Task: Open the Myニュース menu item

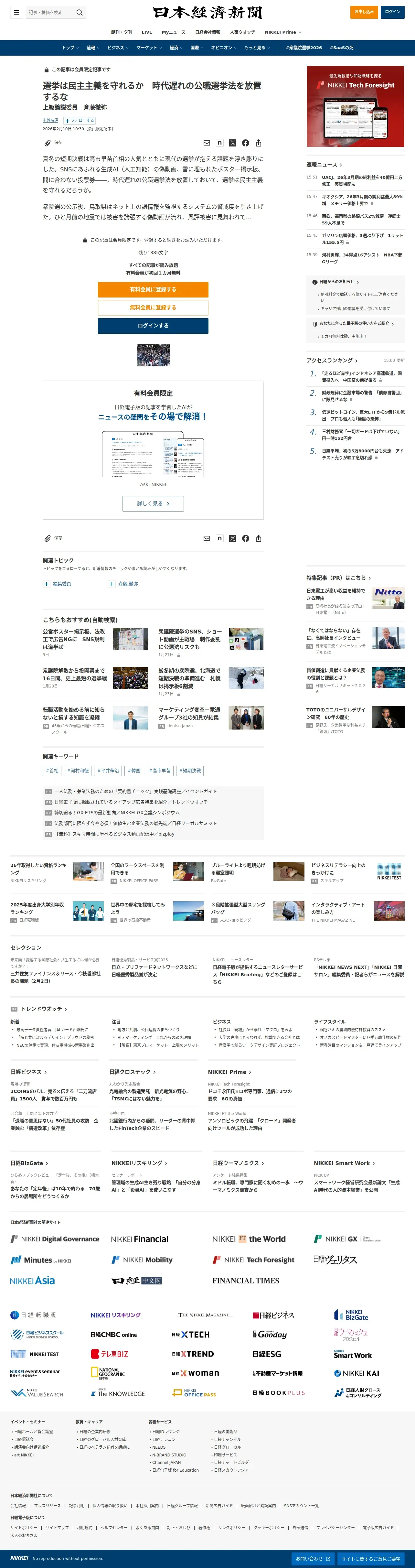Action: click(174, 32)
